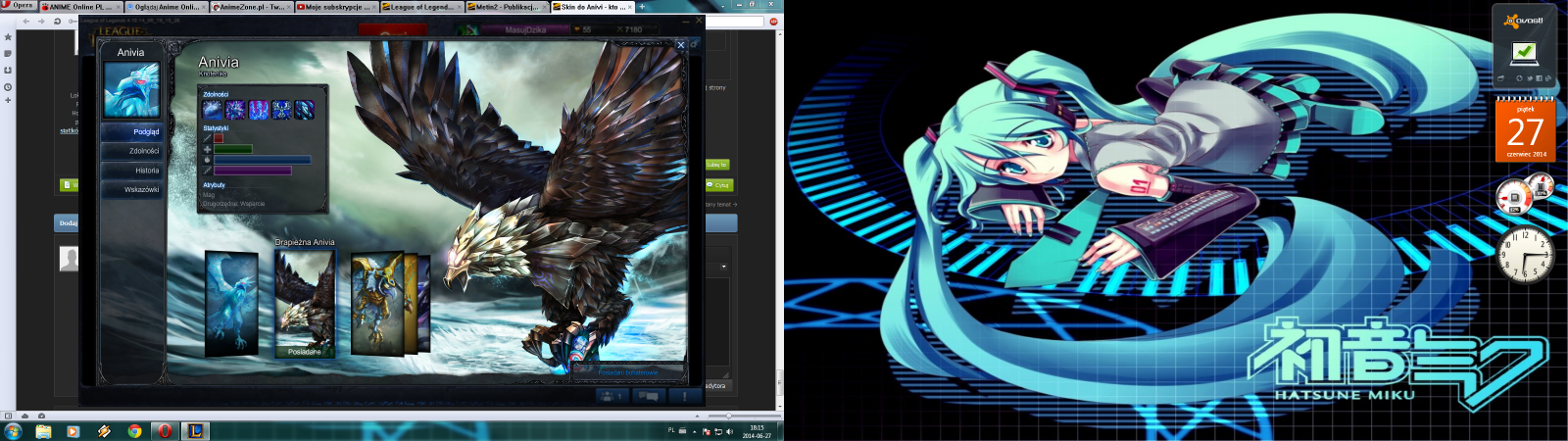1568x441 pixels.
Task: Go back in Opera browser
Action: tap(25, 21)
